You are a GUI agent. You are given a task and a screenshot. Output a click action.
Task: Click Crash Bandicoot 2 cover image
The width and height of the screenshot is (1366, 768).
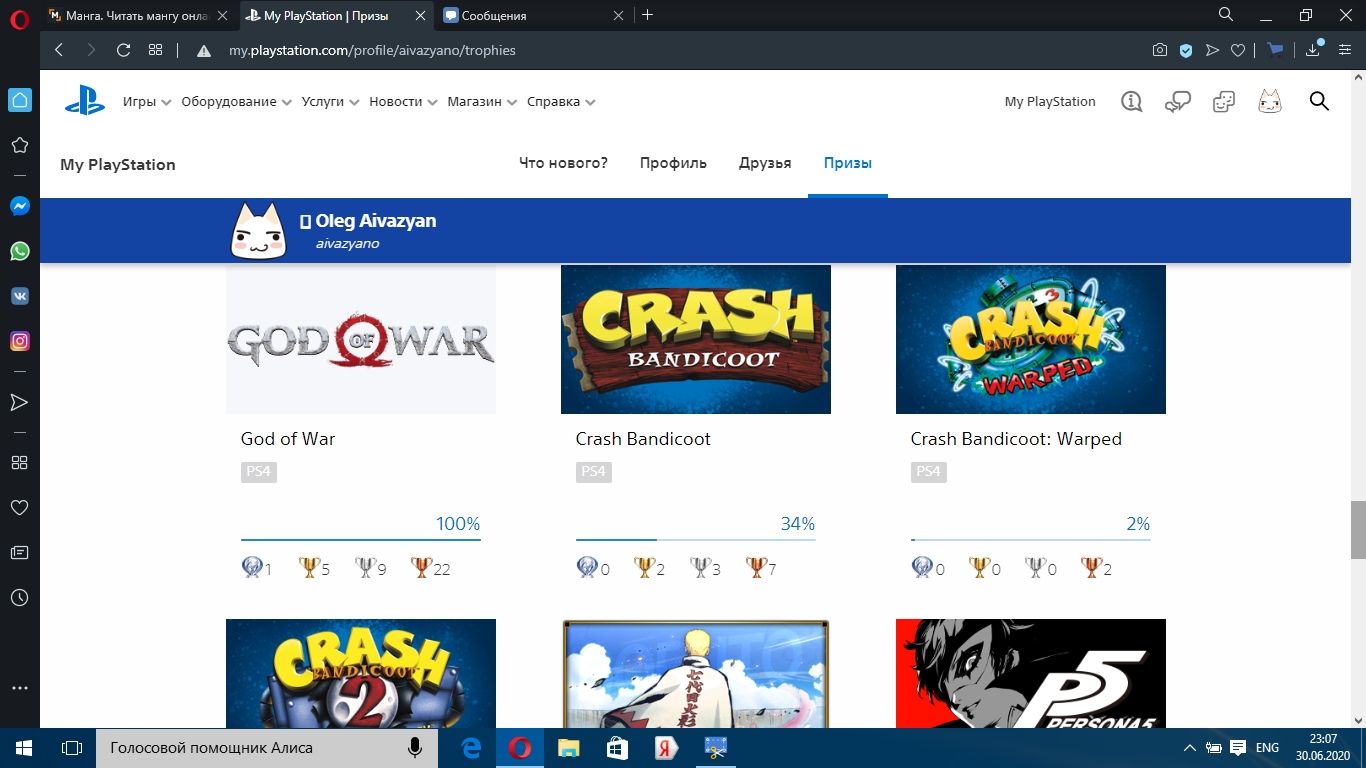361,674
